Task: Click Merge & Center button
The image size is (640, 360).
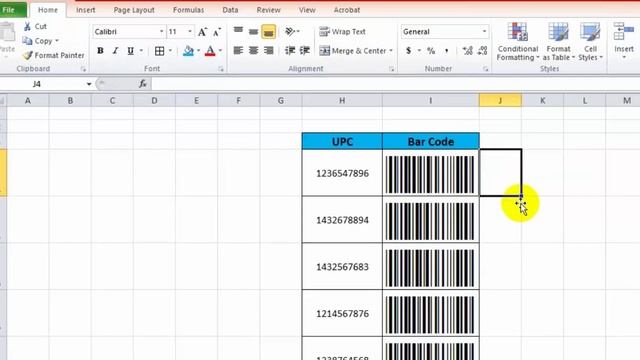Action: coord(353,51)
